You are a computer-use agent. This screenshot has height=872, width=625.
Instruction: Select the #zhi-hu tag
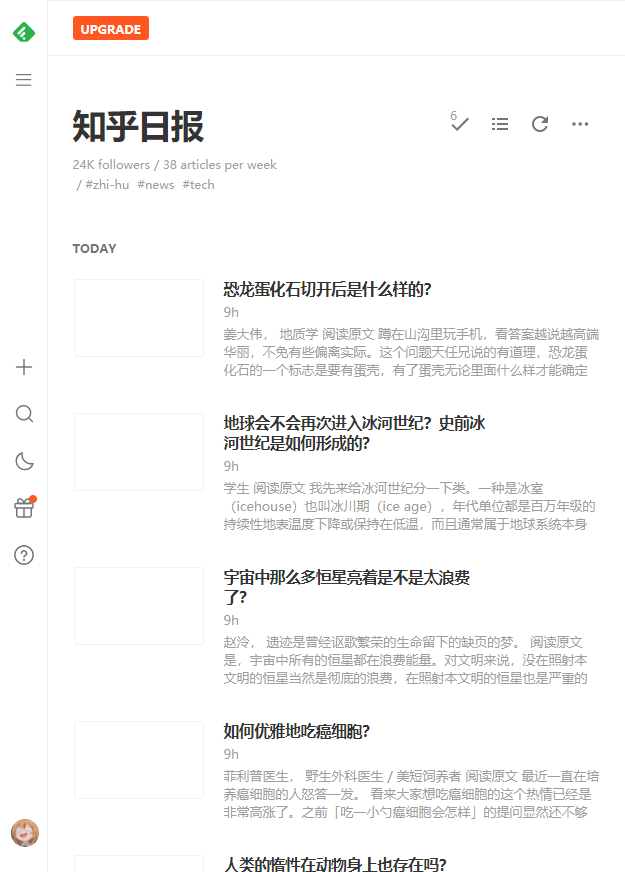pos(107,185)
